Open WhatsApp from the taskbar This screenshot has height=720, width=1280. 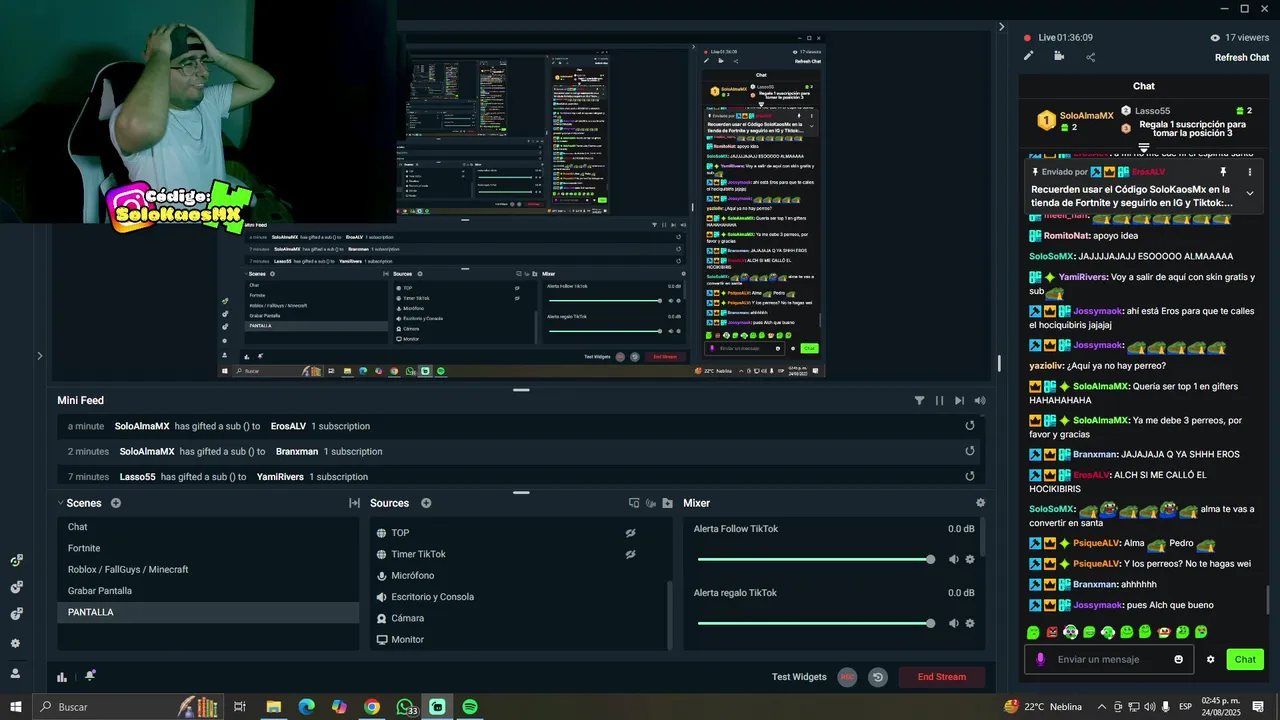tap(404, 707)
